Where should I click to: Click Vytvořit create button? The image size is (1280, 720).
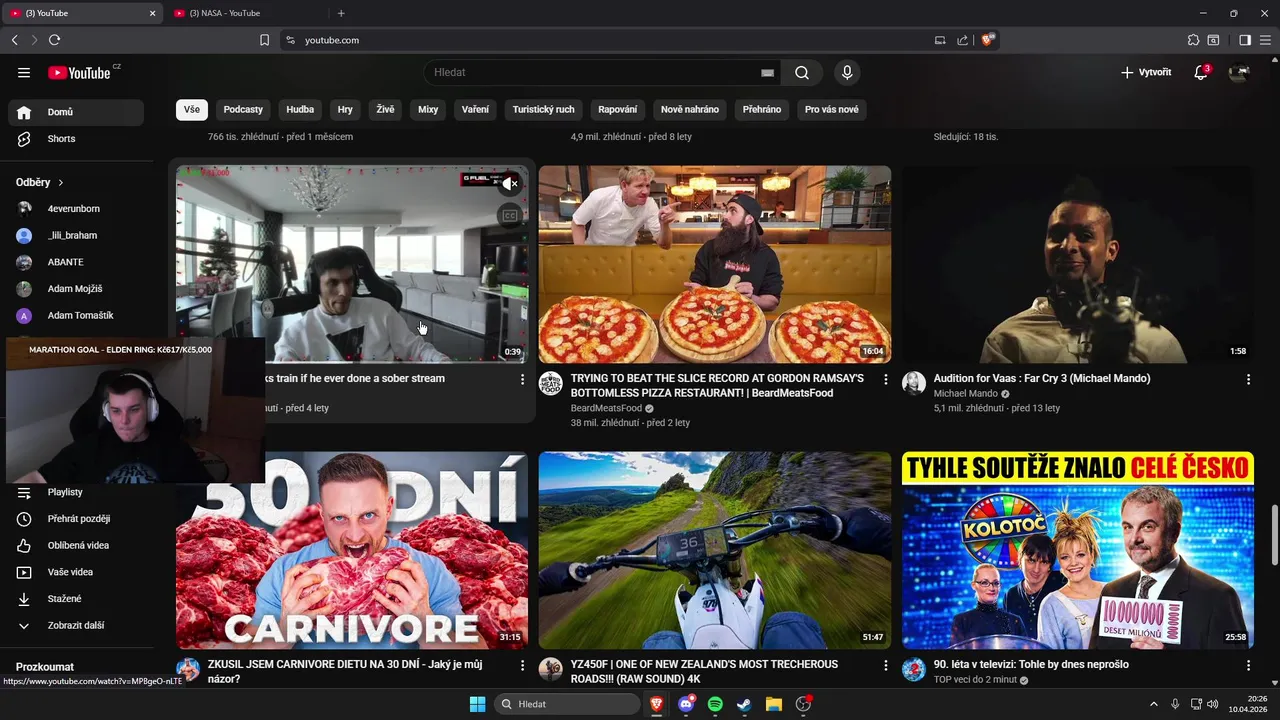[1146, 72]
